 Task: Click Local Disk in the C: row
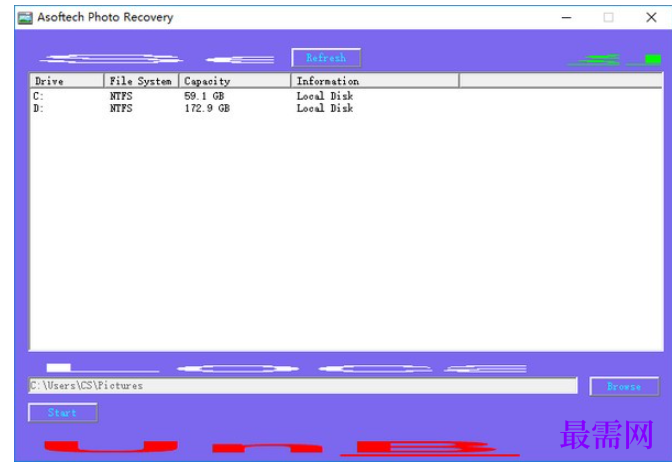pyautogui.click(x=325, y=96)
